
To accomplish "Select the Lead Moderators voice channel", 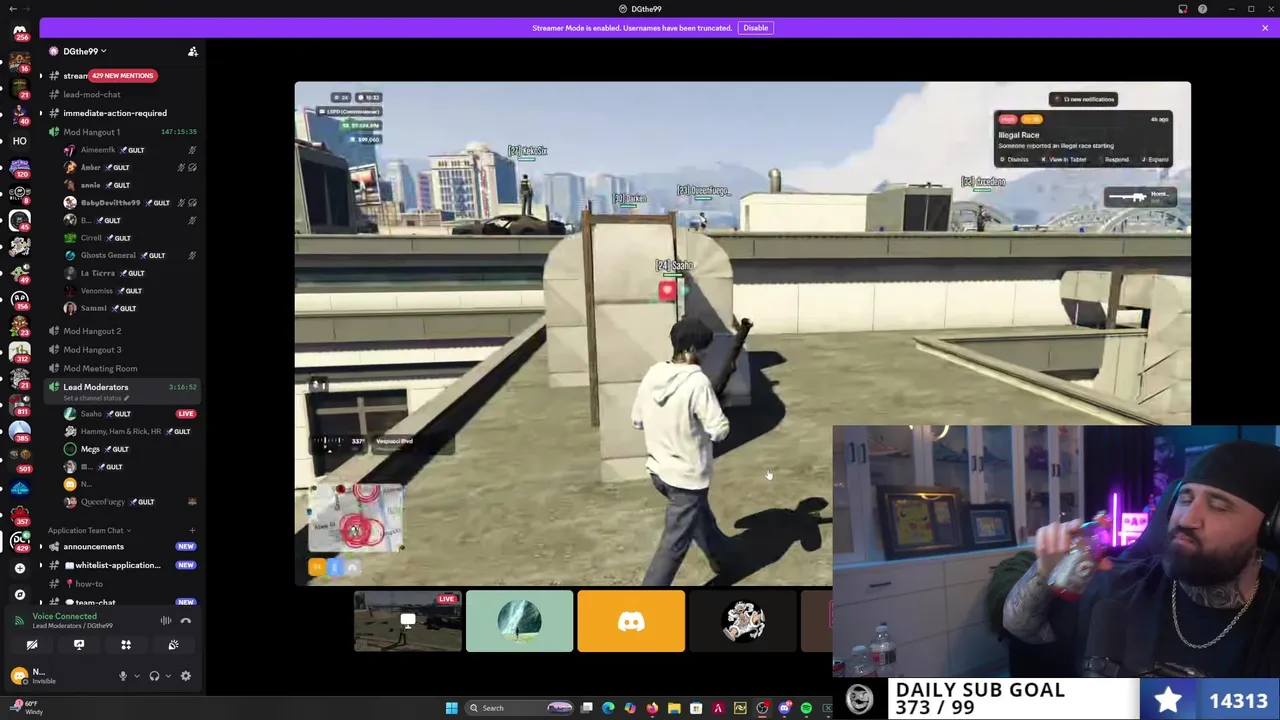I will tap(96, 387).
